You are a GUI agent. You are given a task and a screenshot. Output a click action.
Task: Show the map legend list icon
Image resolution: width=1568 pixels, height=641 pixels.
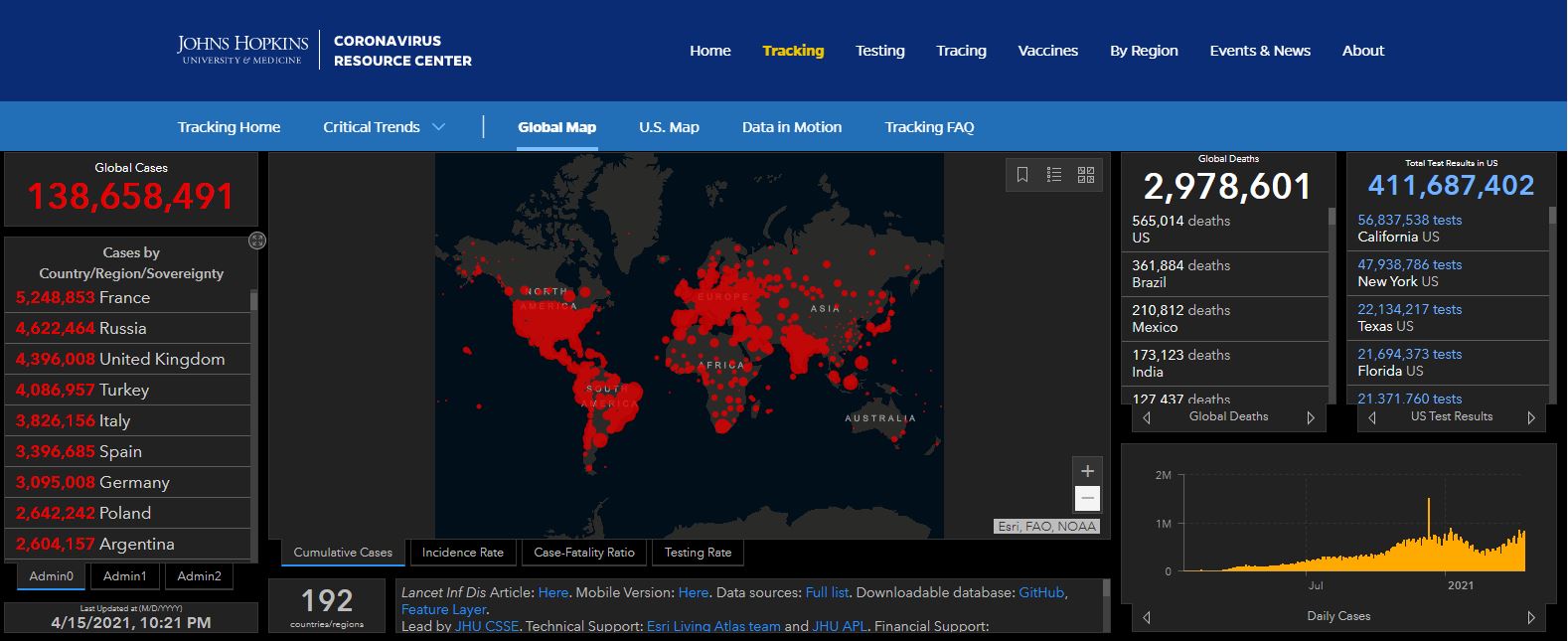(1054, 175)
